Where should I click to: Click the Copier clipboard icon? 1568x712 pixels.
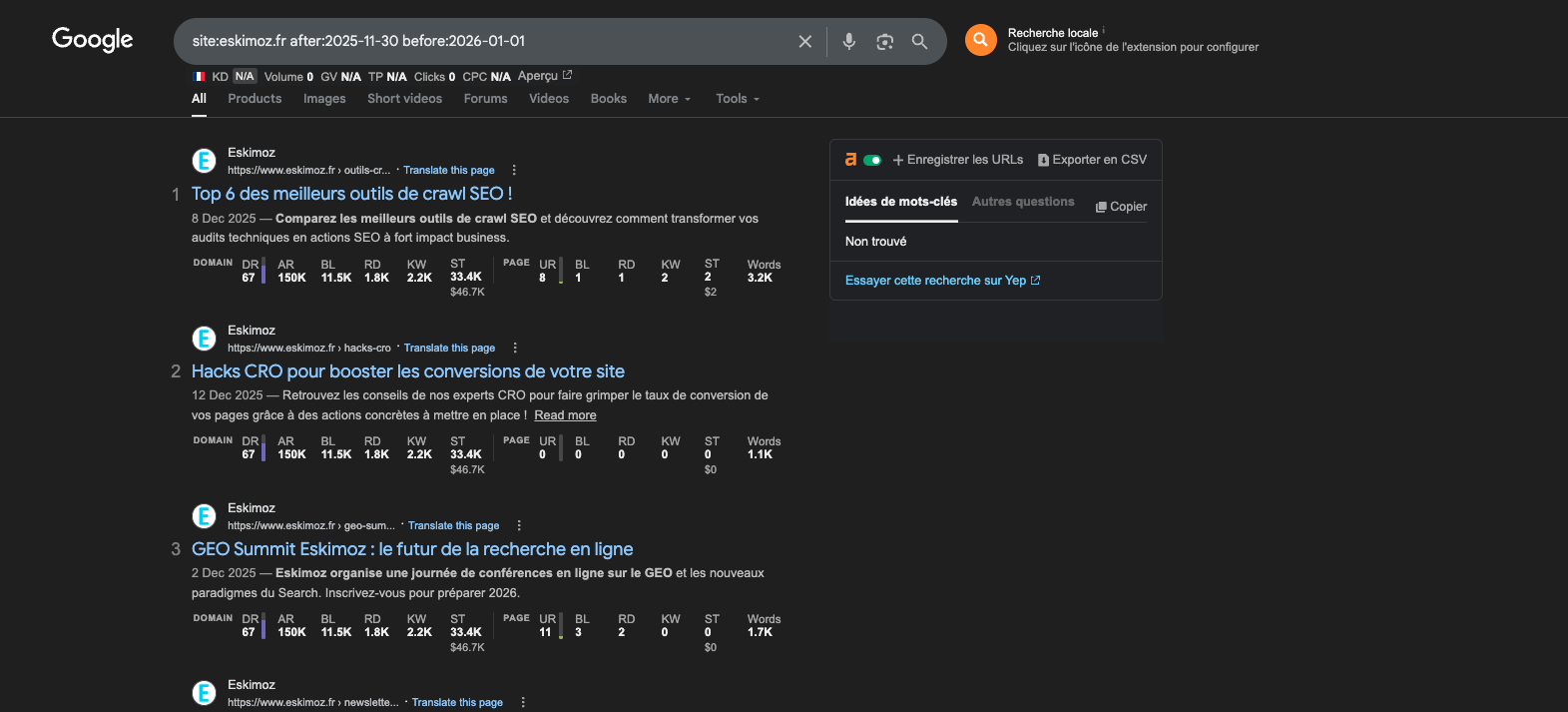pyautogui.click(x=1101, y=207)
